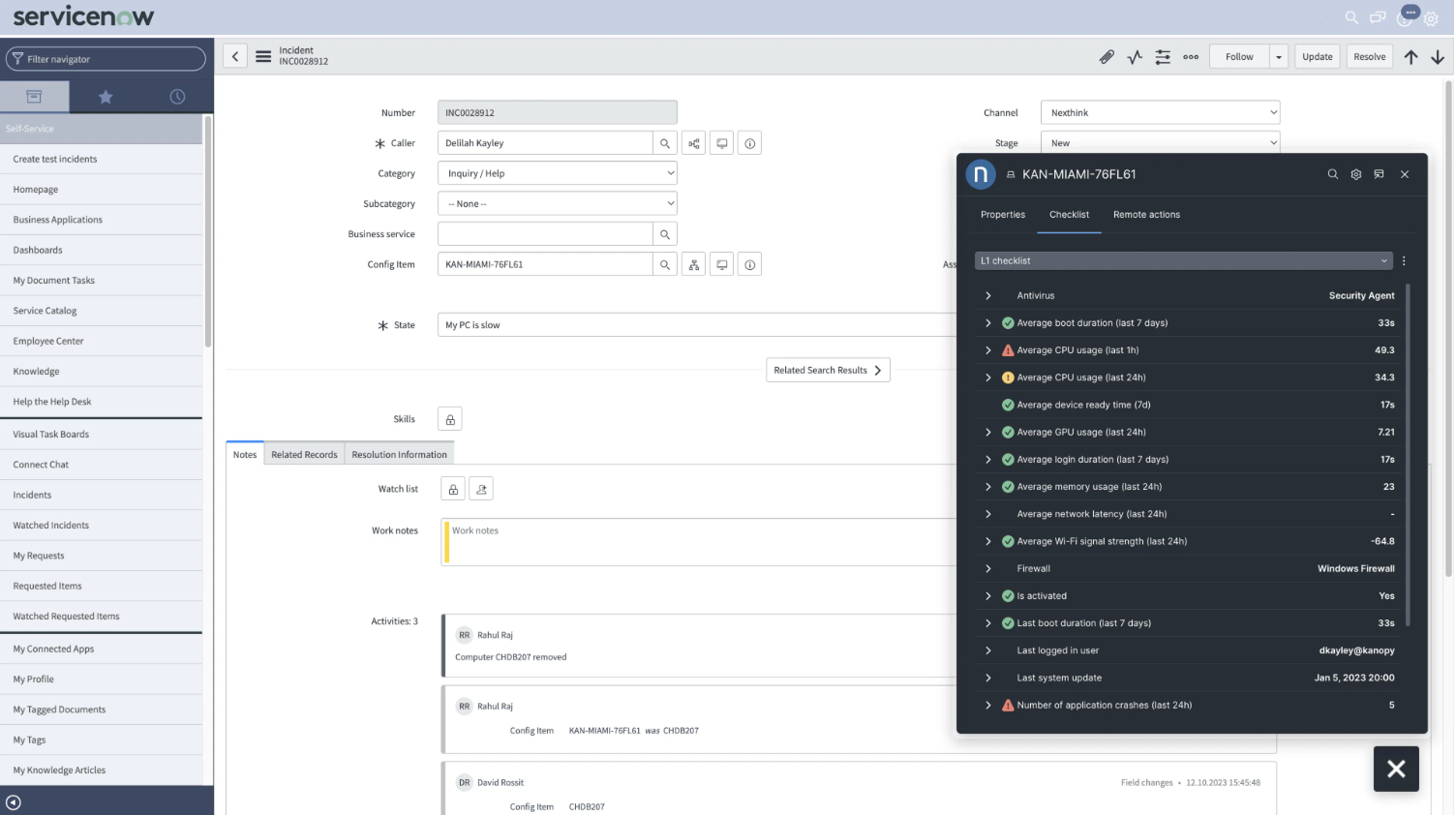This screenshot has width=1456, height=815.
Task: Open the favorites star tab in navigator
Action: point(106,97)
